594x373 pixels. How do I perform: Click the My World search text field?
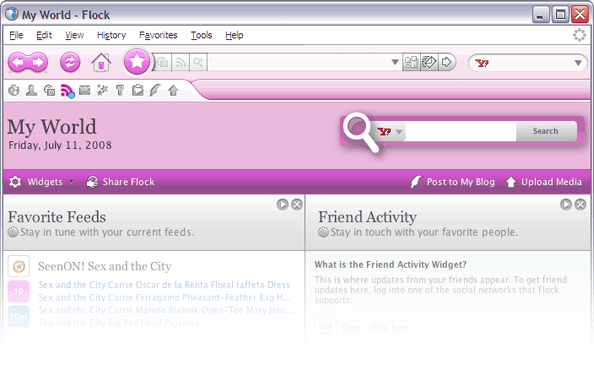(x=460, y=131)
